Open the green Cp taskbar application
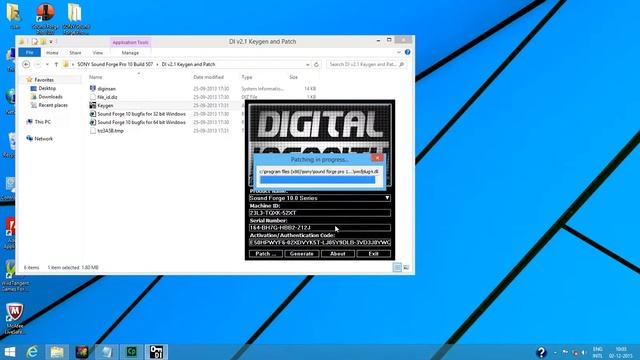 point(131,352)
